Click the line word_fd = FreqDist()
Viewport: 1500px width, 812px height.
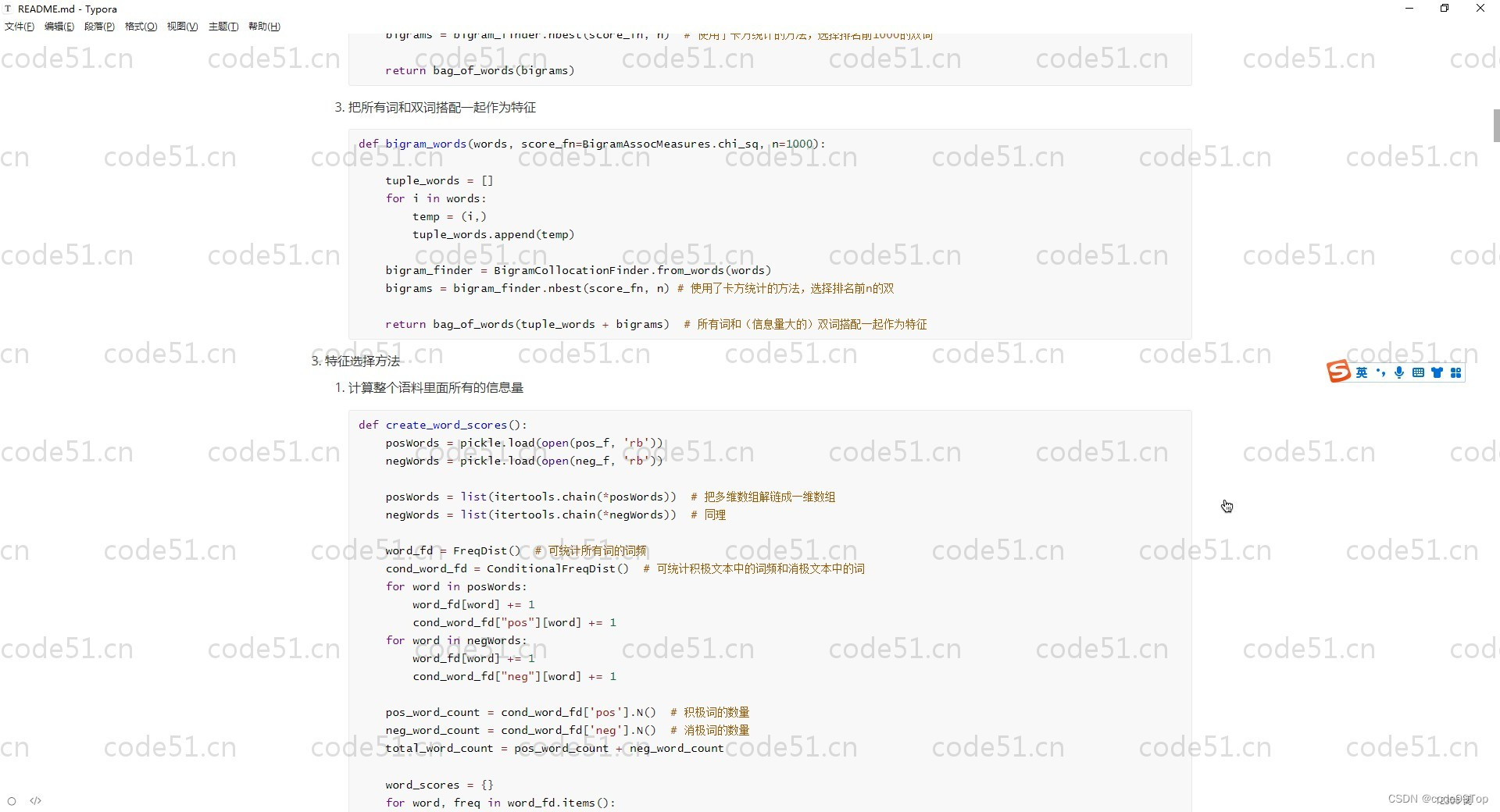pos(516,550)
